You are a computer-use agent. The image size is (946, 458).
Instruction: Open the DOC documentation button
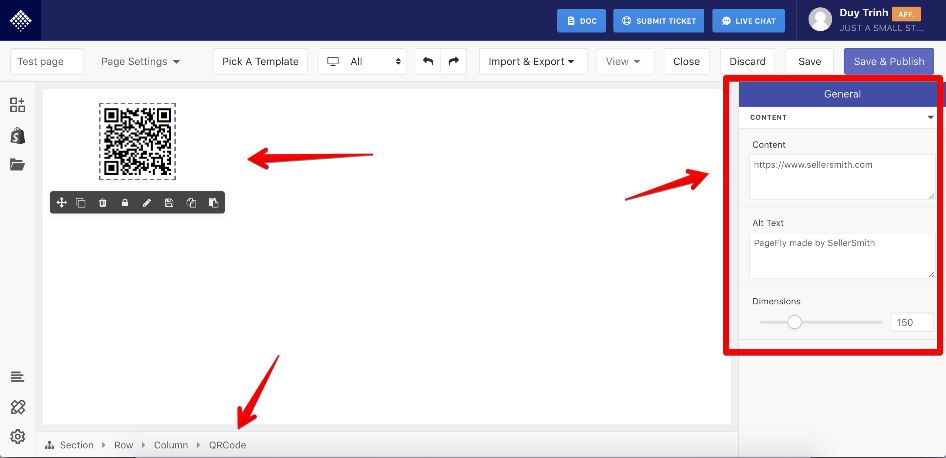582,21
